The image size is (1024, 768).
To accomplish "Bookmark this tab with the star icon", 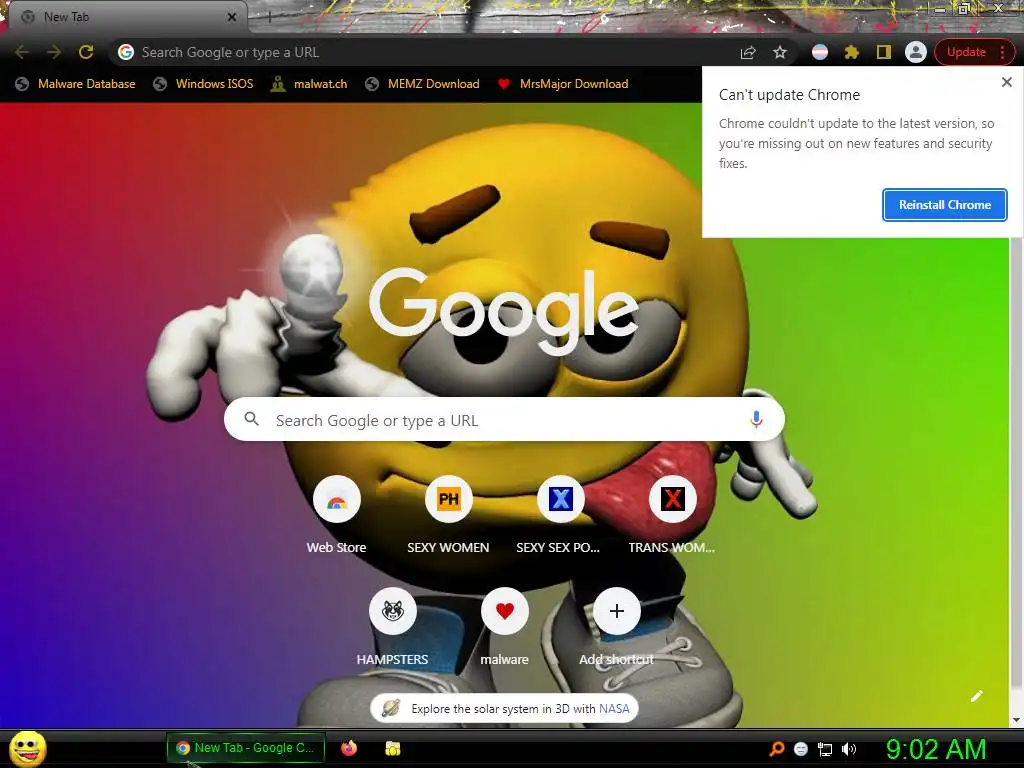I will (x=780, y=52).
